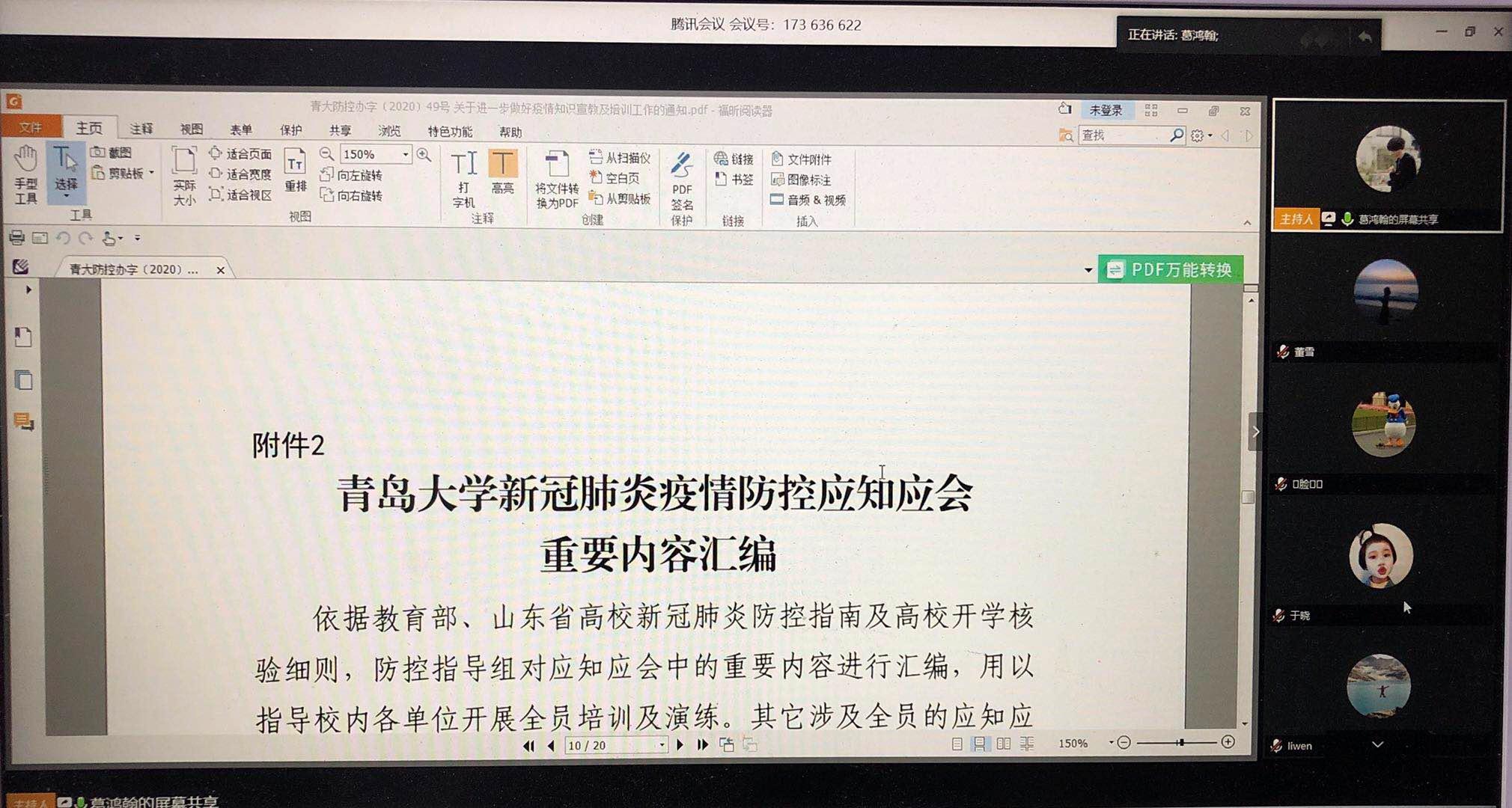Viewport: 1512px width, 808px height.
Task: Switch to the Comment (注释) ribbon tab
Action: coord(141,129)
